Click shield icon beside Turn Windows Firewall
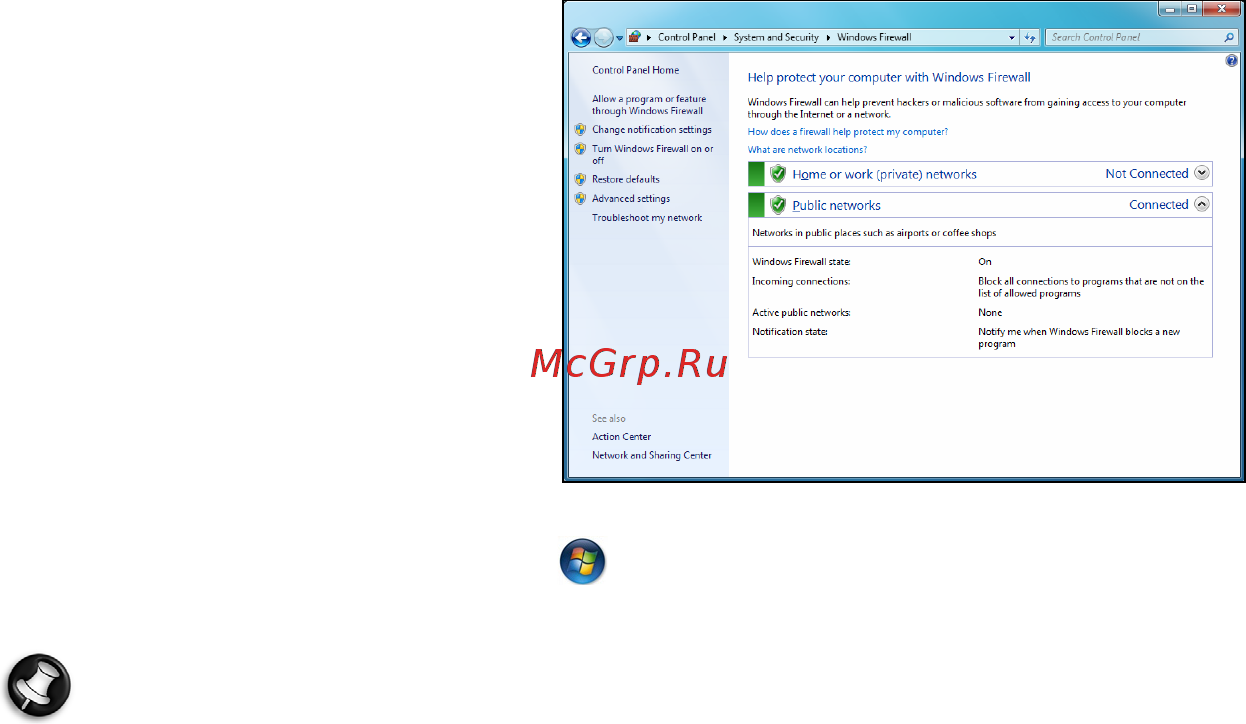 580,149
